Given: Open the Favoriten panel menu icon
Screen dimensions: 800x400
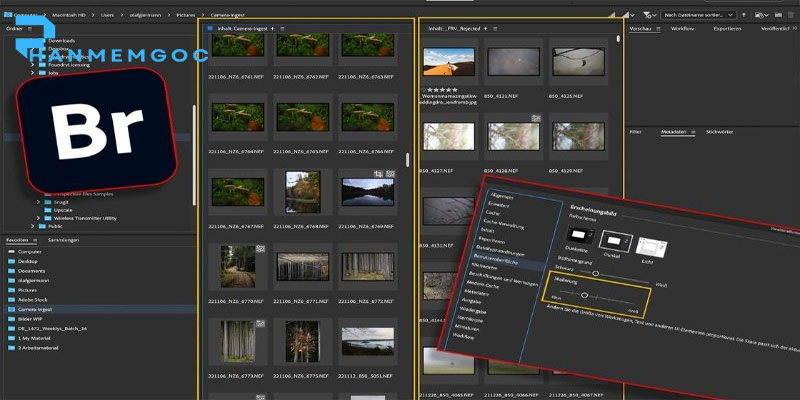Looking at the screenshot, I should [35, 240].
